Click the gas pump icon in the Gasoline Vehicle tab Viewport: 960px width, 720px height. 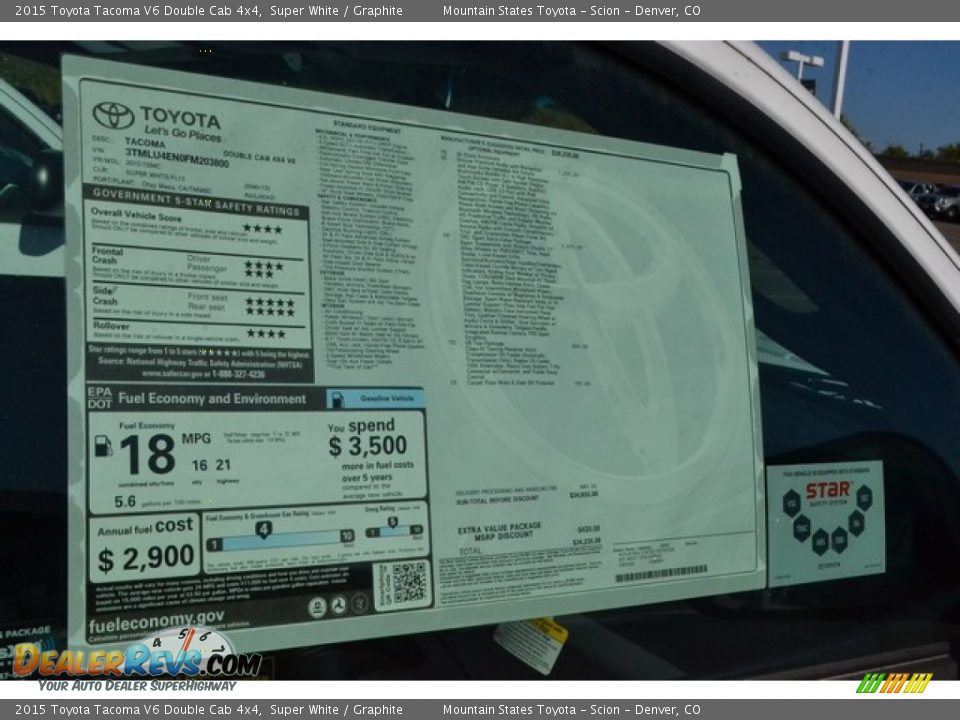click(x=338, y=399)
